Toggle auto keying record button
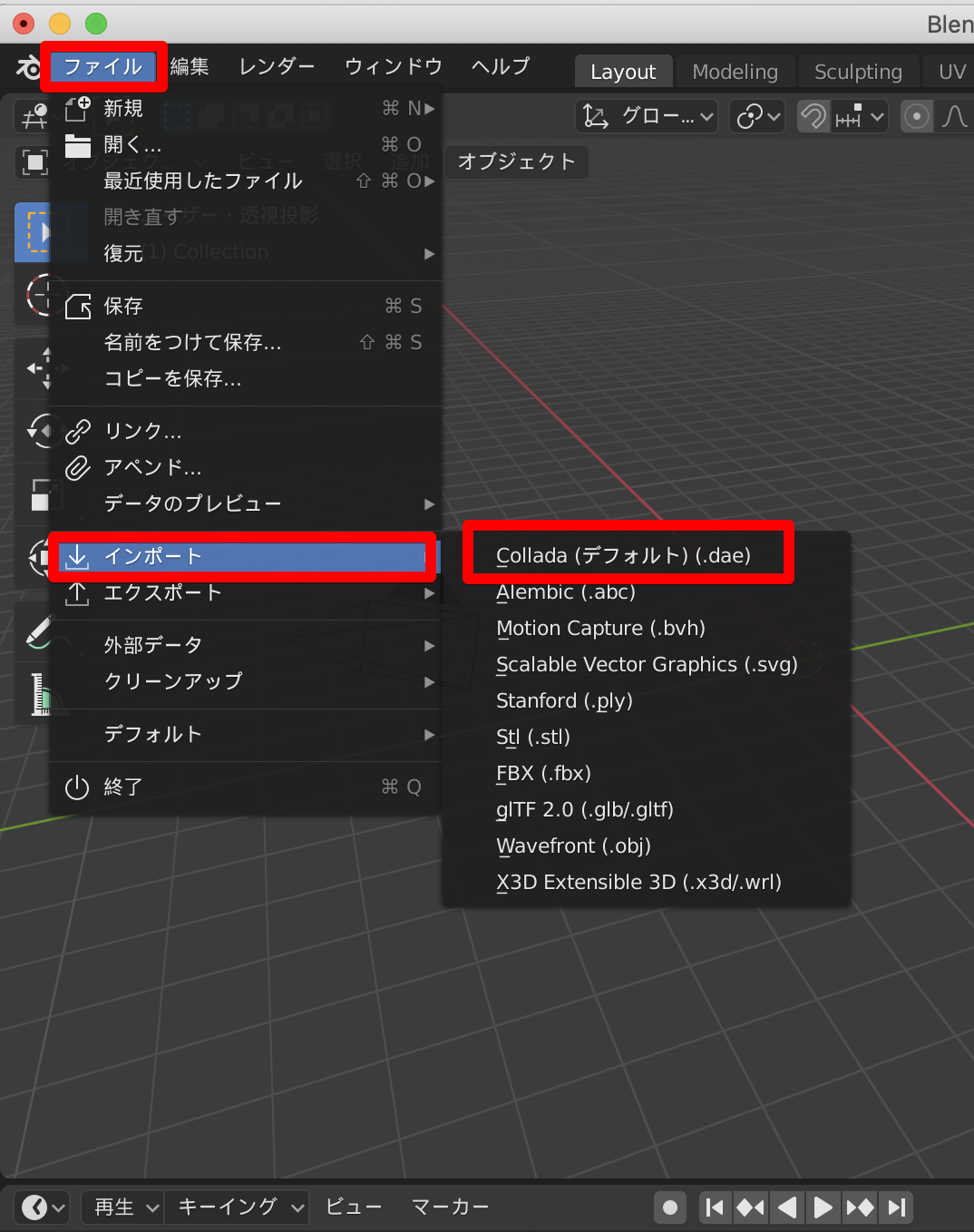Viewport: 974px width, 1232px height. [x=669, y=1208]
